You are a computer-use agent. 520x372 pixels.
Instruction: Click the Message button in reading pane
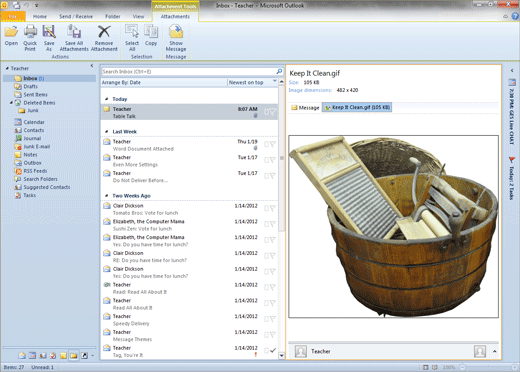[305, 108]
